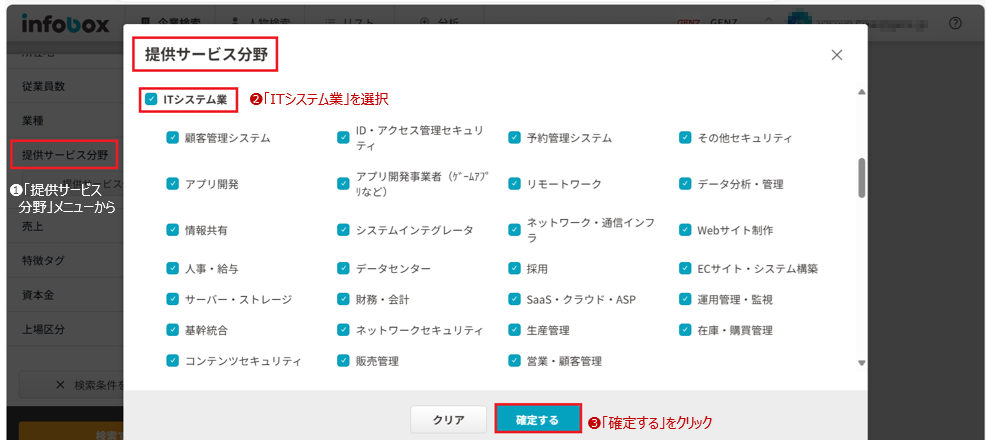This screenshot has height=445, width=988.
Task: Open the help question mark icon
Action: [955, 23]
